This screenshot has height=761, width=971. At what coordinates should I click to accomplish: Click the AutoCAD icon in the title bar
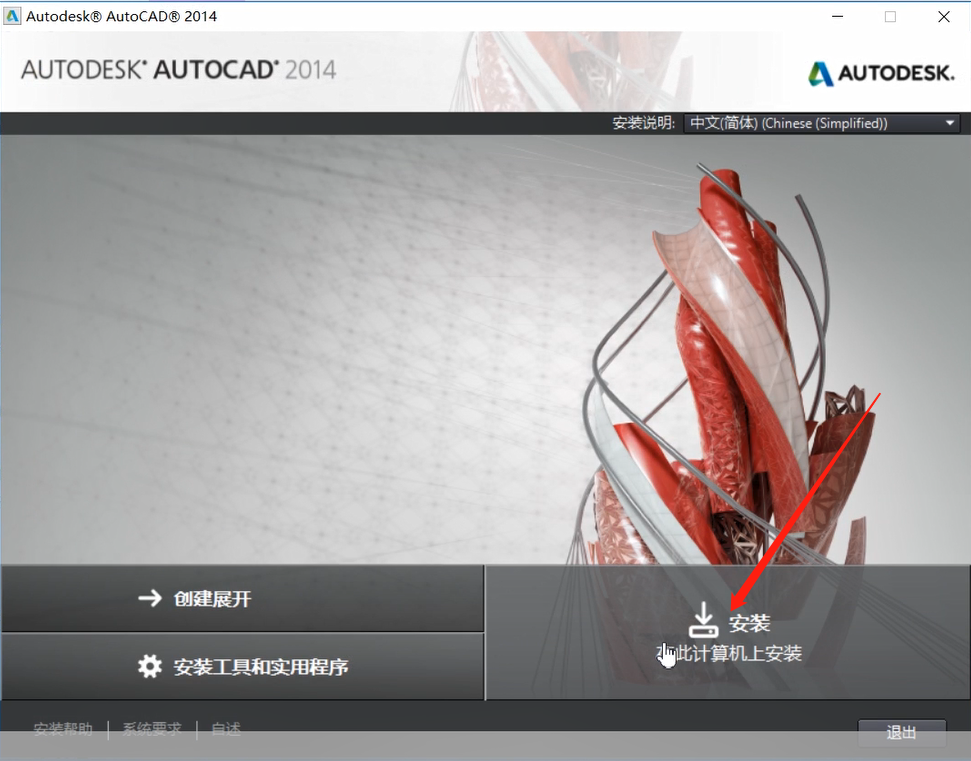14,16
